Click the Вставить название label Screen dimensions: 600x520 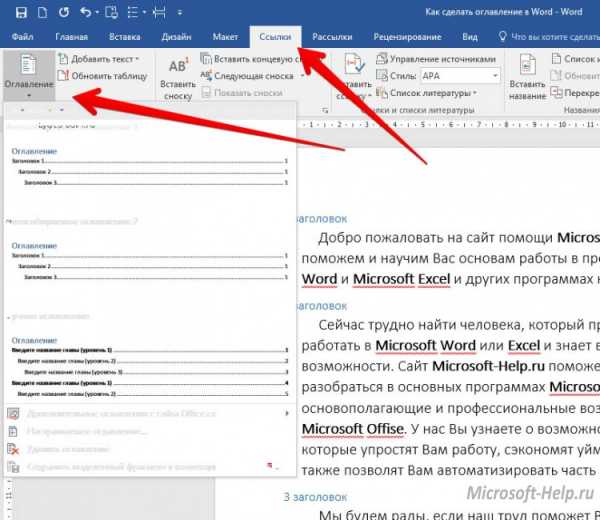pyautogui.click(x=527, y=90)
